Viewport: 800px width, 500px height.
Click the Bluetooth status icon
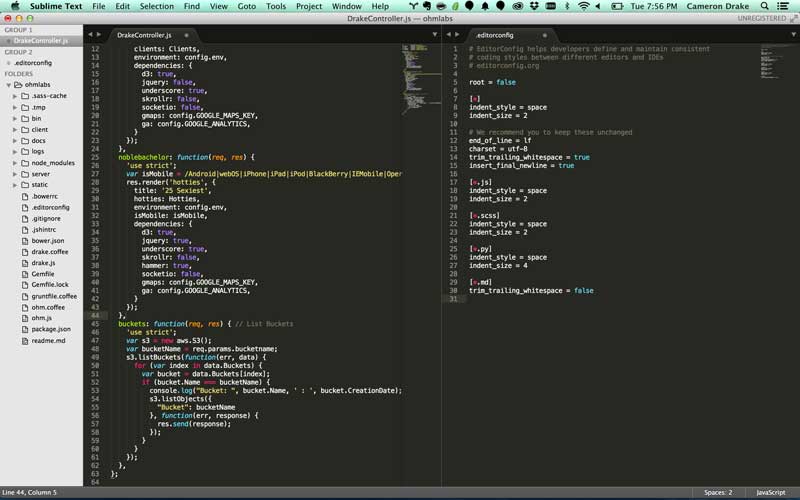point(567,6)
